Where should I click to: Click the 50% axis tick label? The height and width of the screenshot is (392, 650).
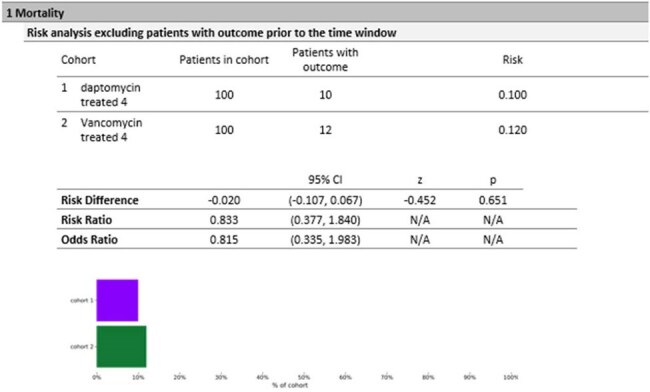(304, 377)
